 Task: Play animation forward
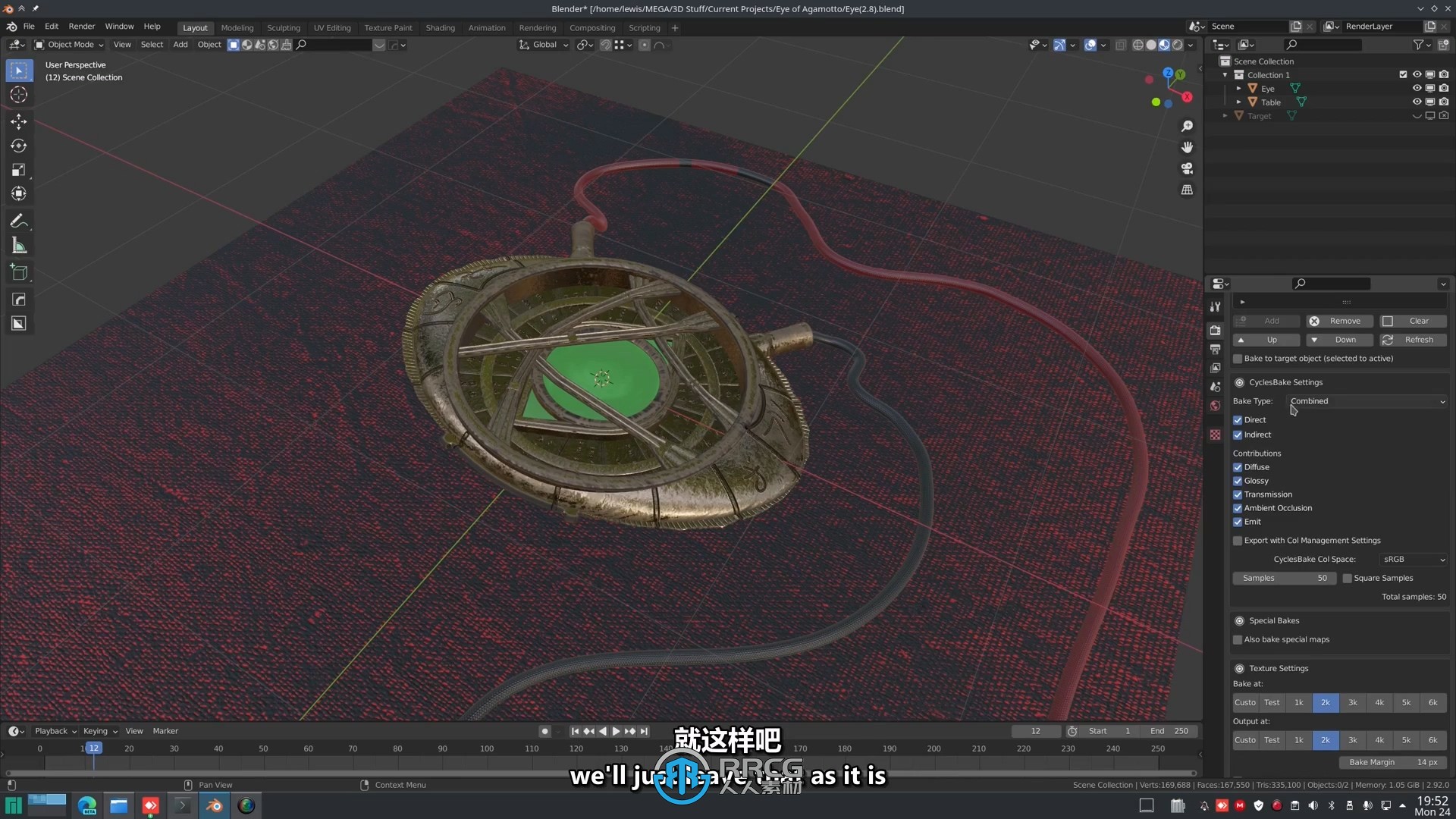click(x=616, y=731)
